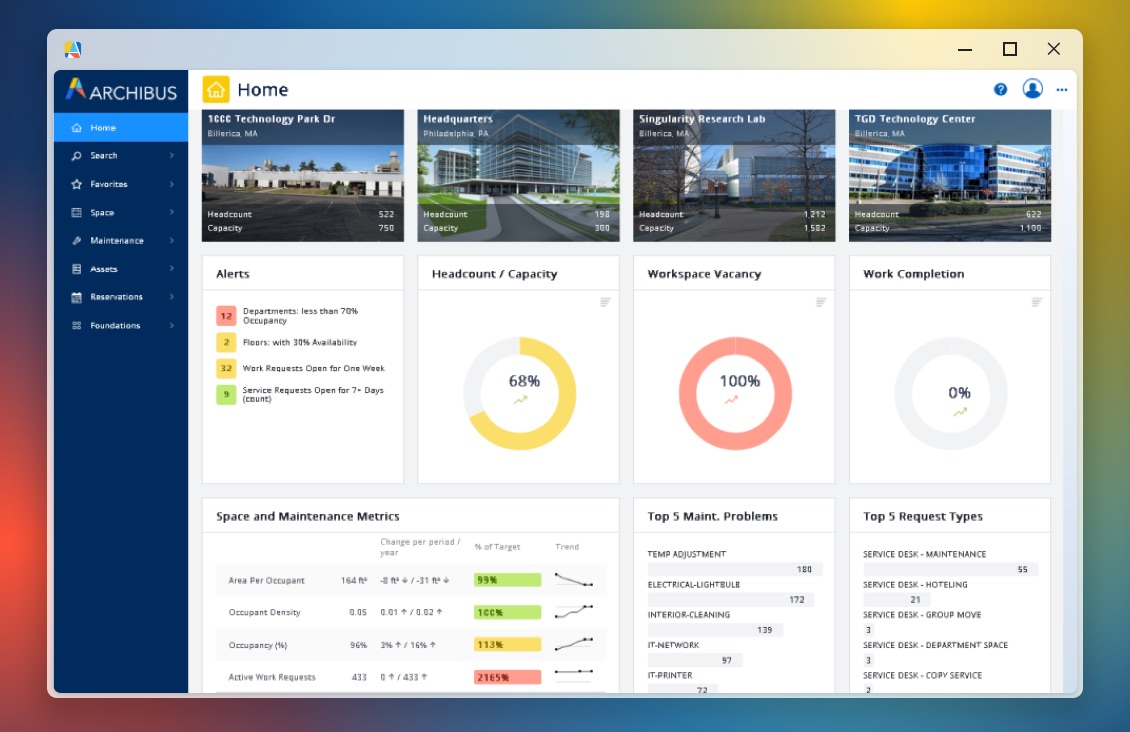
Task: Go to Reservations in the sidebar
Action: coord(121,297)
